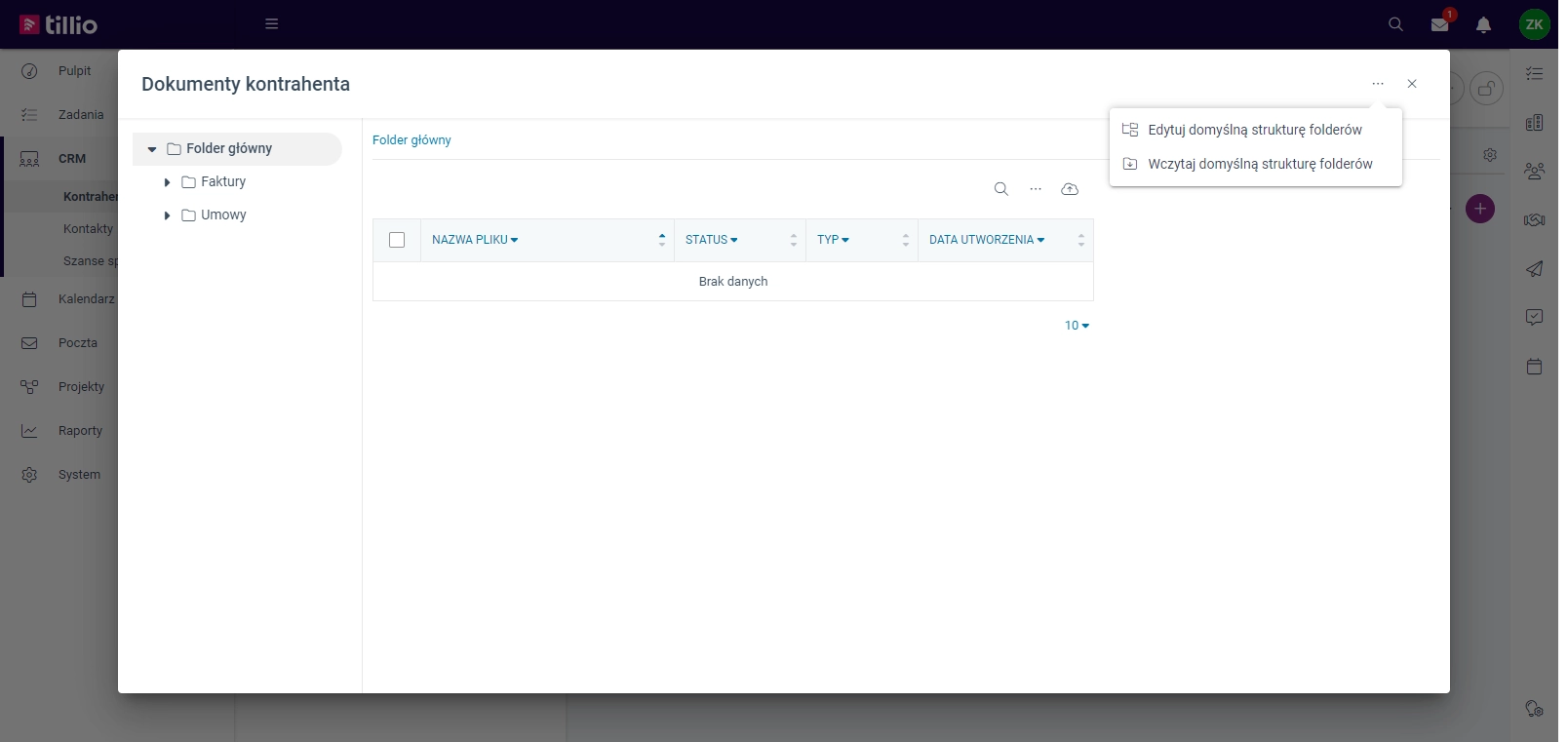The image size is (1568, 742).
Task: Click background settings gear near plus button
Action: click(x=1490, y=155)
